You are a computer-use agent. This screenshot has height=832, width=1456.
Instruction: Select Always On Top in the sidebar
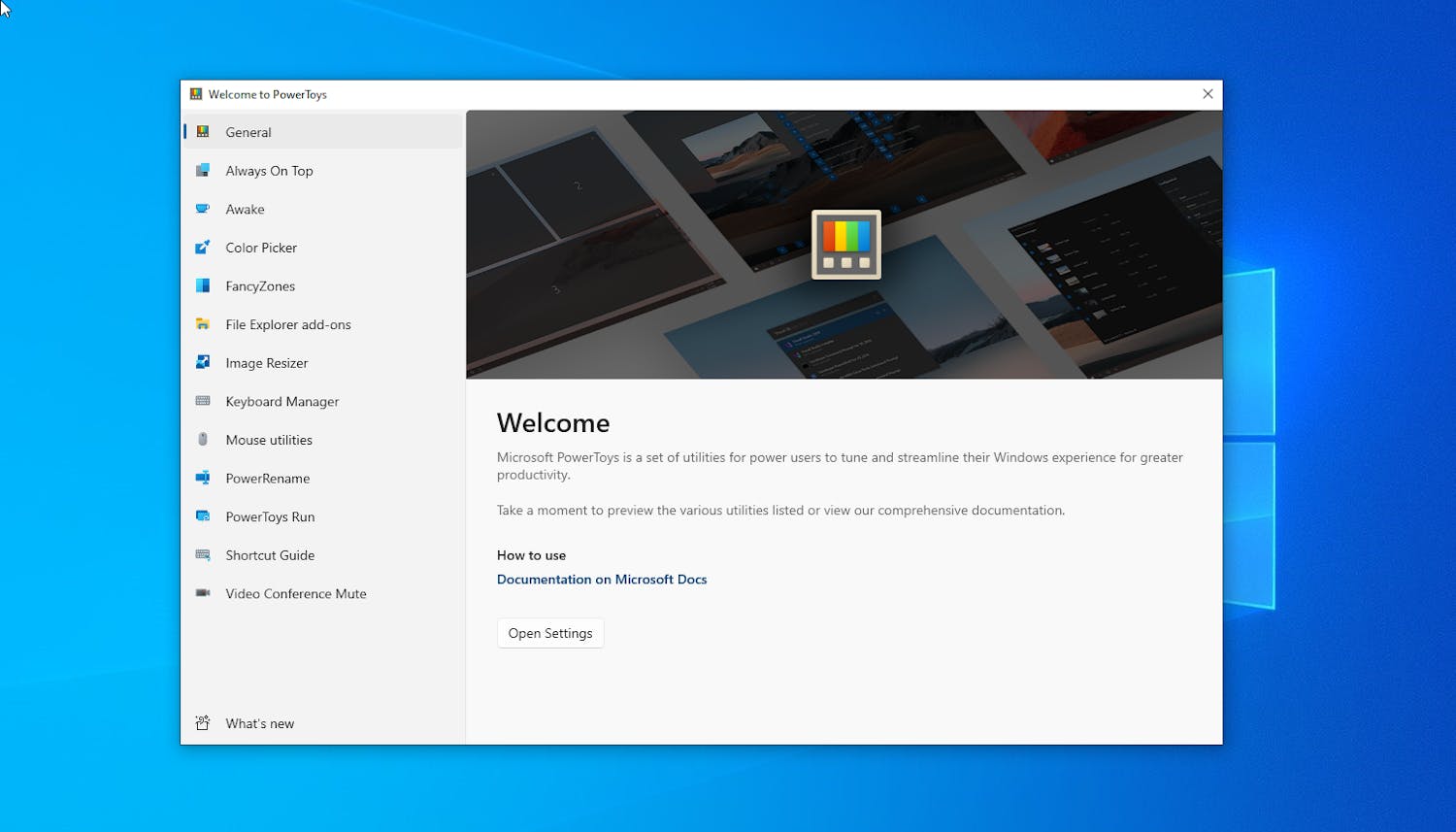click(x=269, y=170)
